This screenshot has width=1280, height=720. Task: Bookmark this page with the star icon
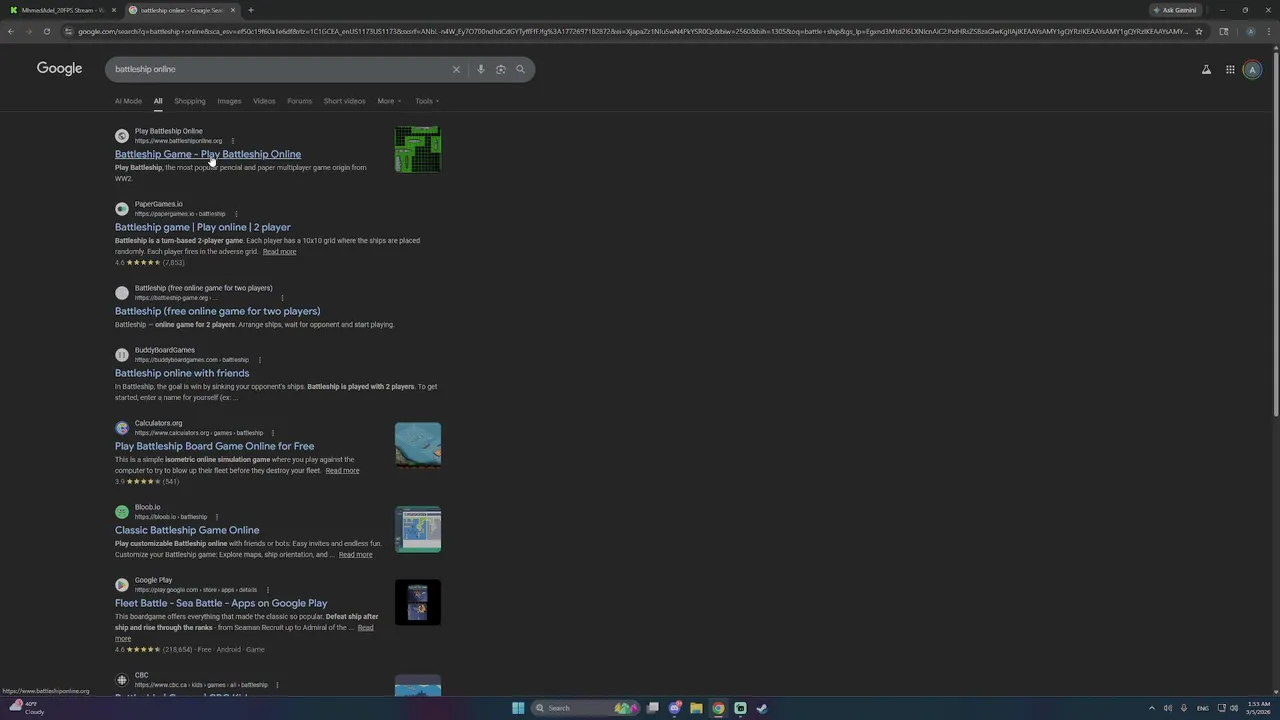click(x=1199, y=31)
